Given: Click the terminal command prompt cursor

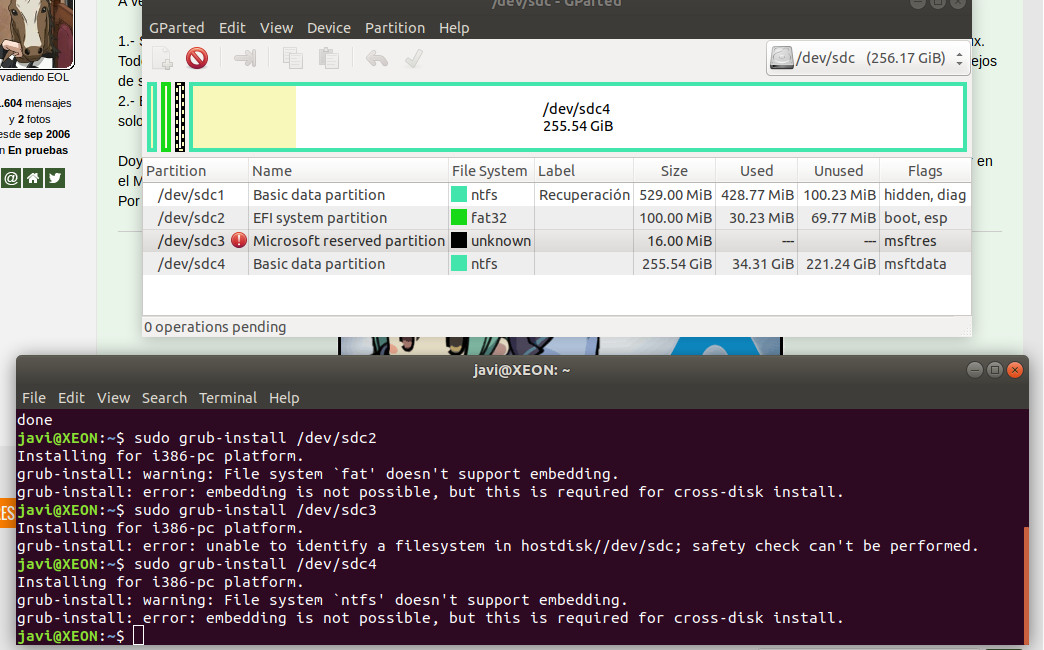Looking at the screenshot, I should pos(138,636).
